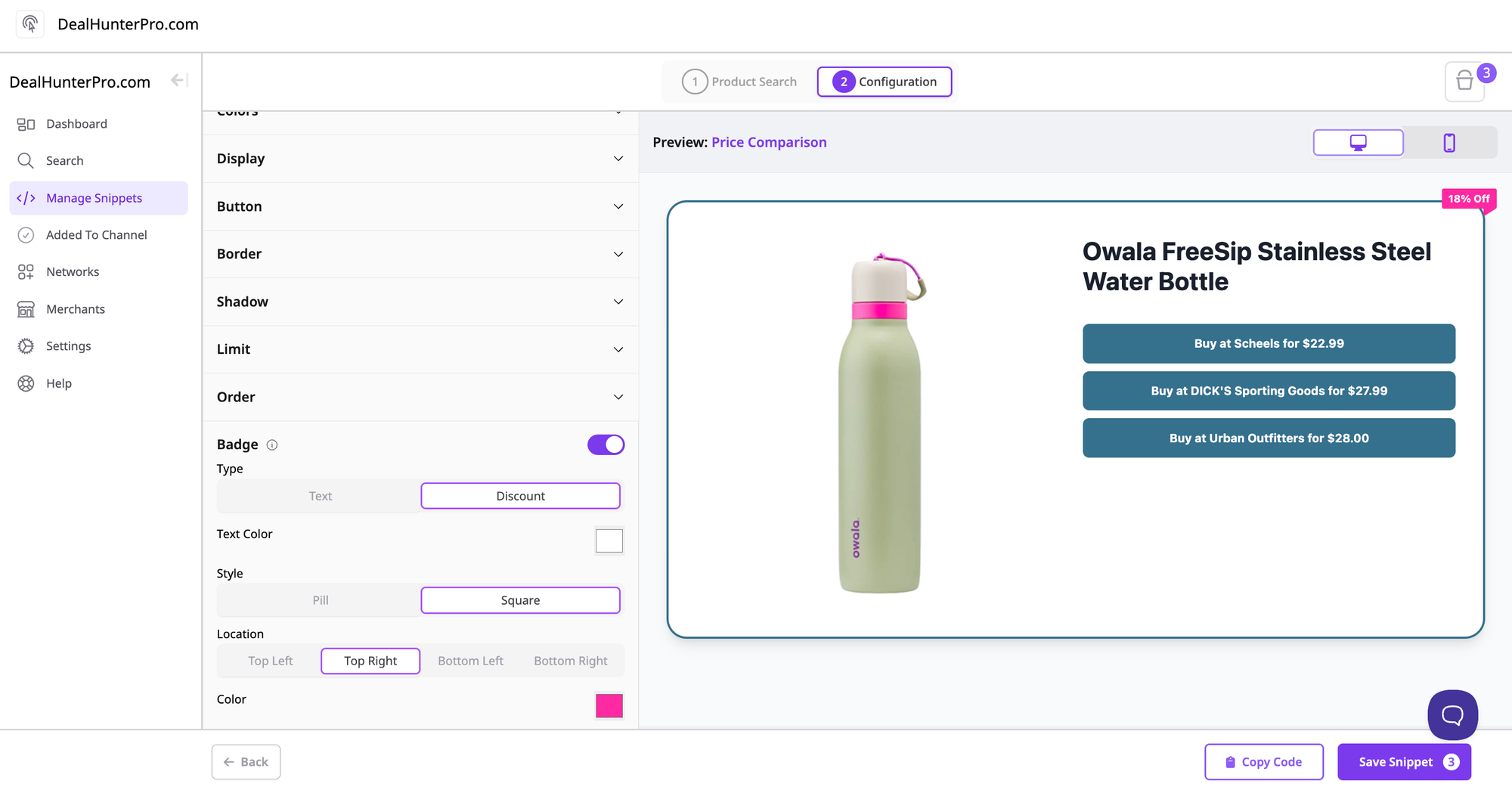Image resolution: width=1512 pixels, height=790 pixels.
Task: Select the Configuration step
Action: 885,82
